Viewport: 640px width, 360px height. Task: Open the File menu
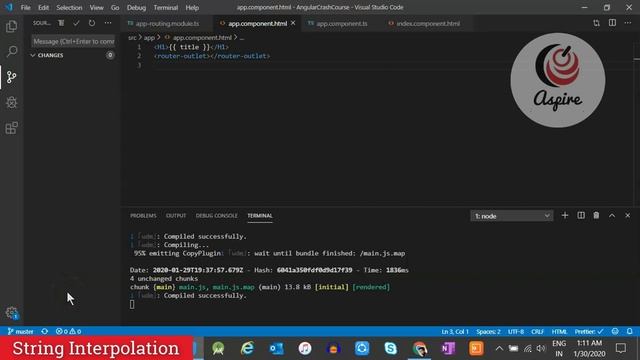(x=25, y=7)
